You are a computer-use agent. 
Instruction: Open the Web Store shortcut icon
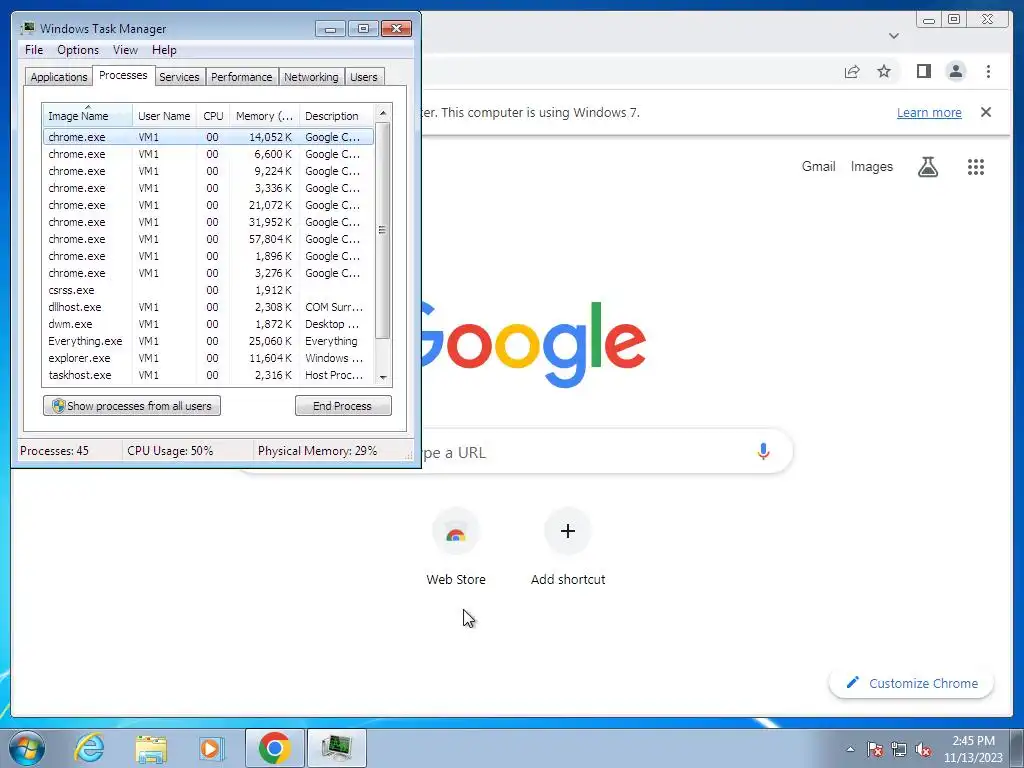tap(456, 532)
